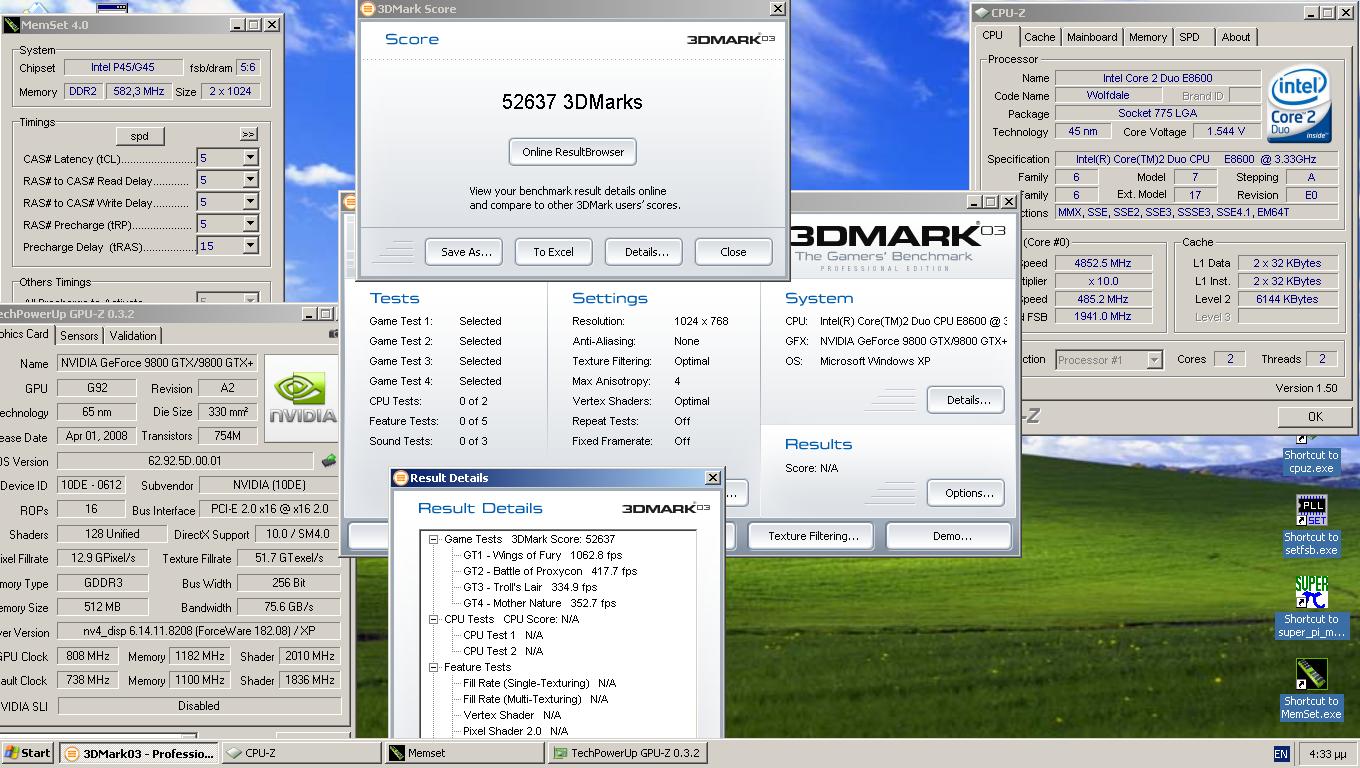Click the BIOS Version field 62.92.5D.00.01

click(185, 461)
